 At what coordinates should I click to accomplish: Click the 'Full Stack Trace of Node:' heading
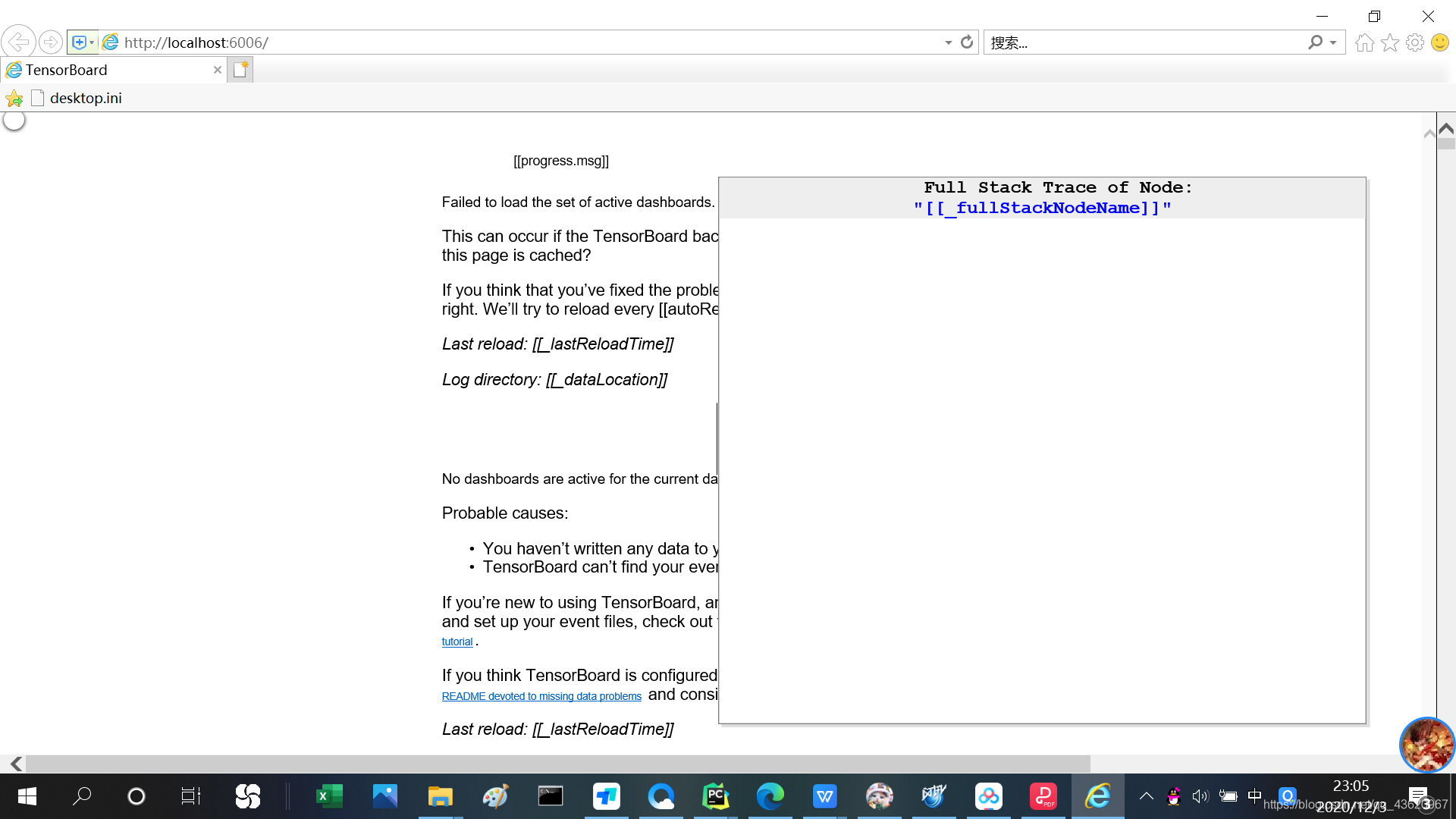[x=1058, y=187]
